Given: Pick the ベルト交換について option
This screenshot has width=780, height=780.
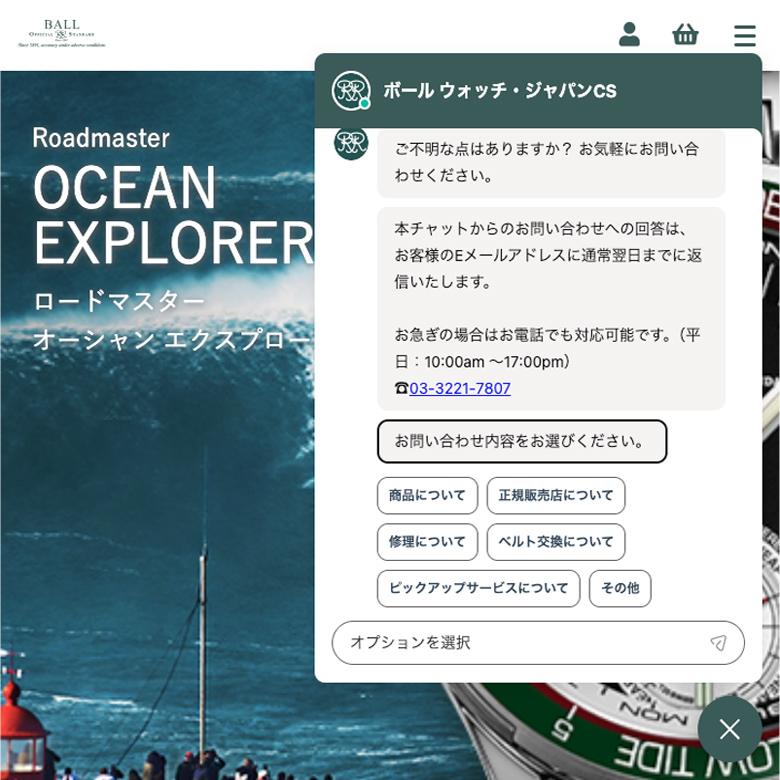Looking at the screenshot, I should (556, 542).
